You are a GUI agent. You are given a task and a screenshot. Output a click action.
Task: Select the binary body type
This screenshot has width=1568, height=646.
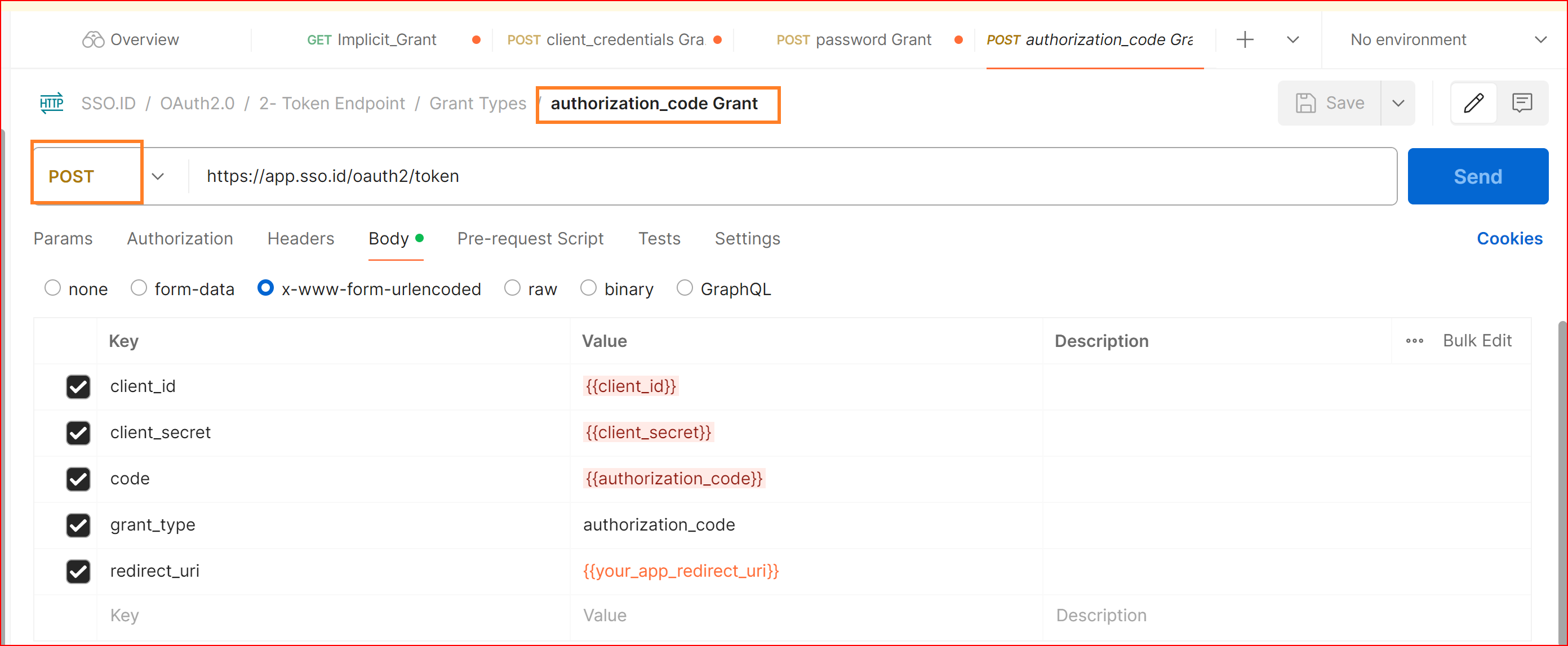[x=589, y=288]
